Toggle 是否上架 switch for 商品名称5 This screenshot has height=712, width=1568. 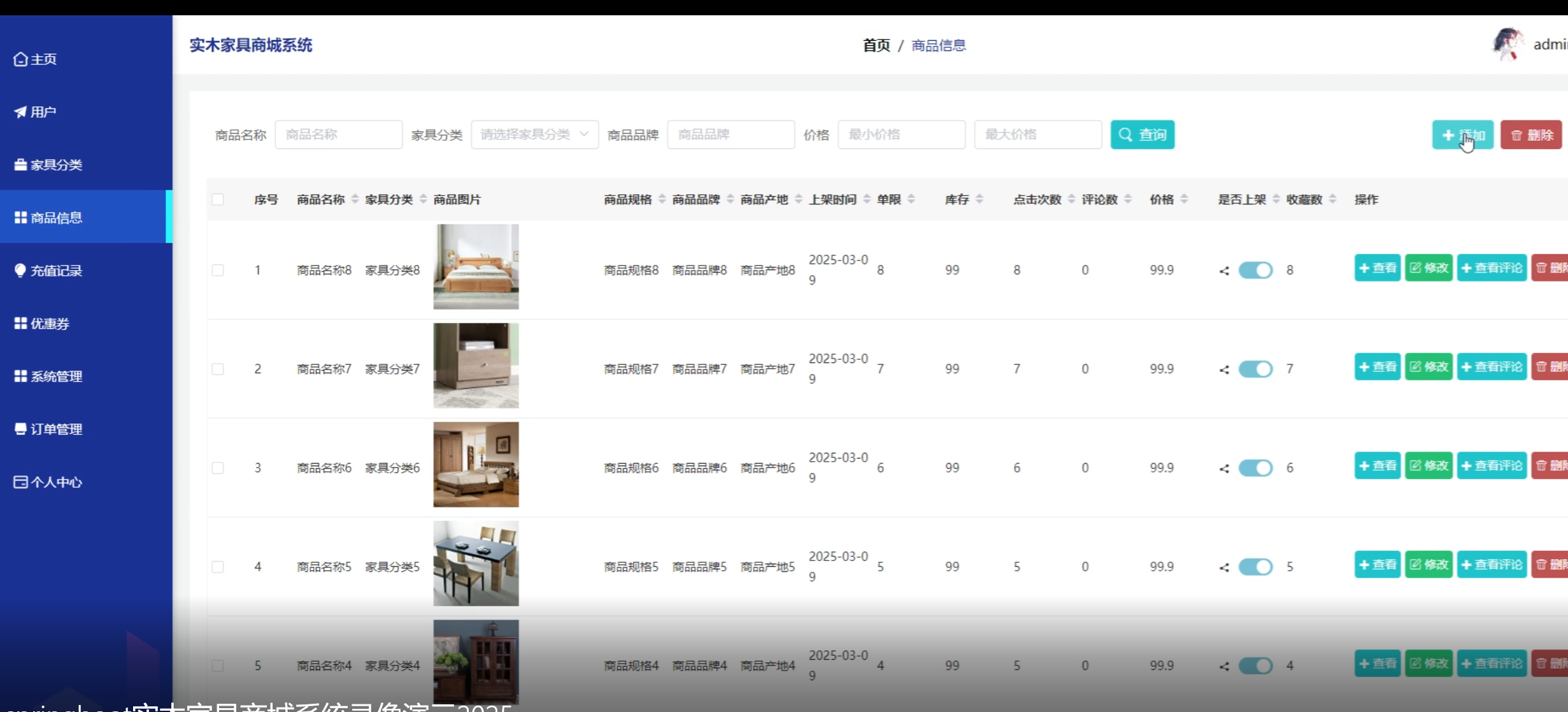point(1255,567)
